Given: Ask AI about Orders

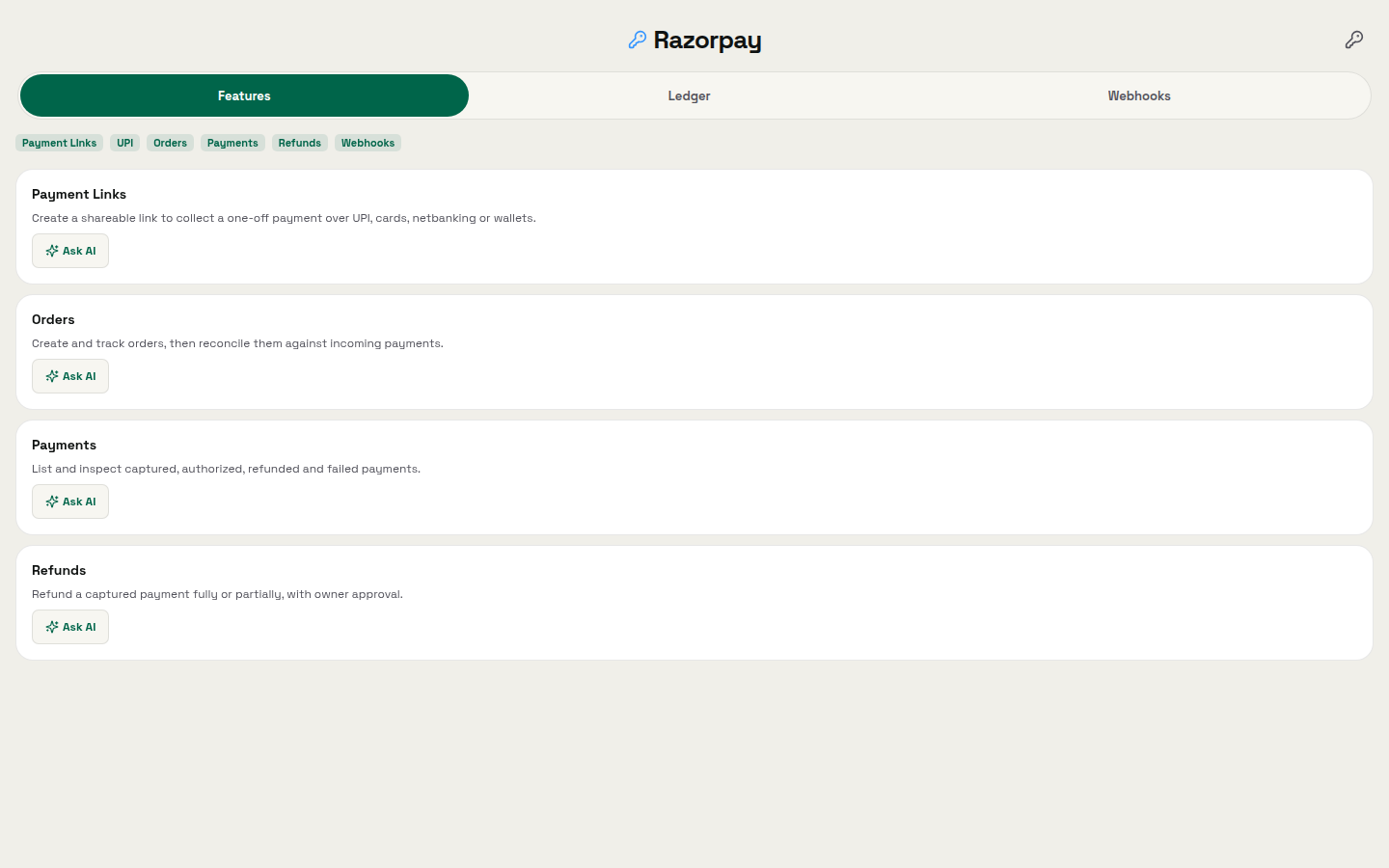Looking at the screenshot, I should click(x=70, y=376).
